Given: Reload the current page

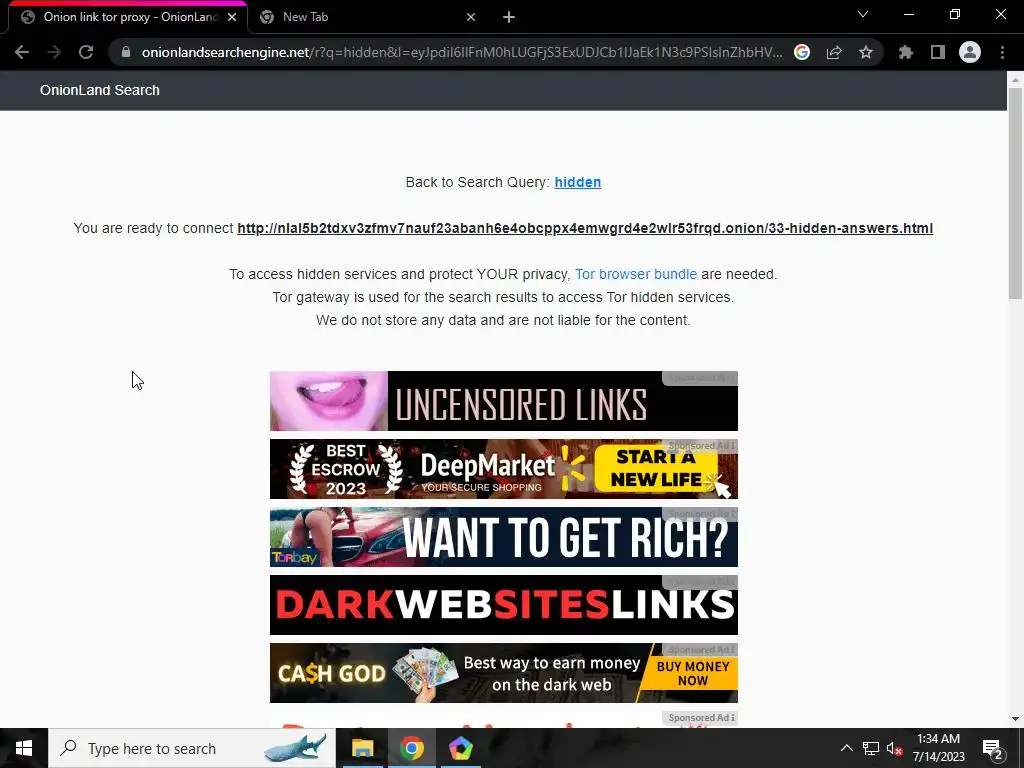Looking at the screenshot, I should pyautogui.click(x=86, y=52).
